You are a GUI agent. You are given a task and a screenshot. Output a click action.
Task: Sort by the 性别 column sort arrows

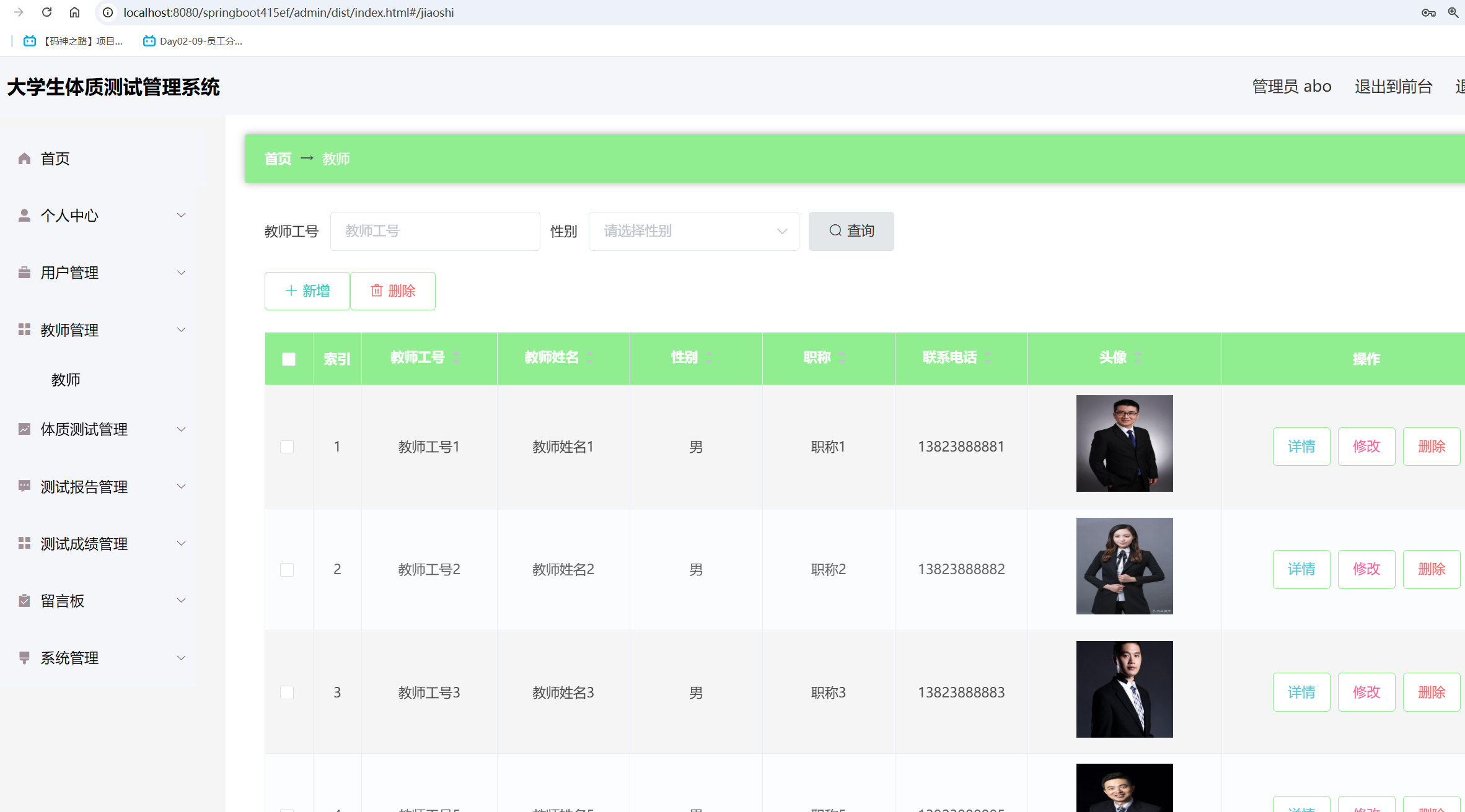tap(709, 357)
